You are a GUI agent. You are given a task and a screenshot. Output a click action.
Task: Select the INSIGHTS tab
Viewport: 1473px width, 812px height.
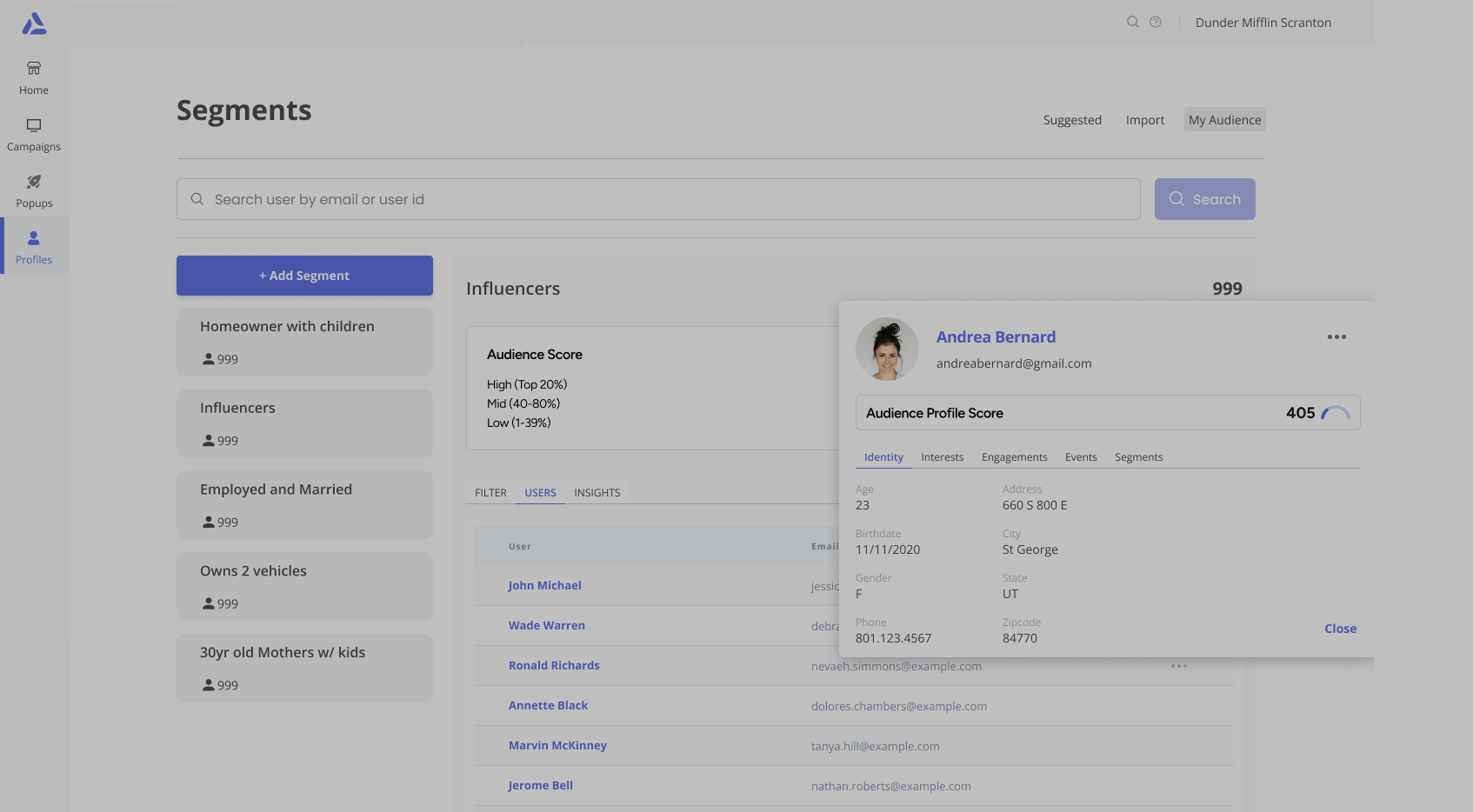pos(597,493)
